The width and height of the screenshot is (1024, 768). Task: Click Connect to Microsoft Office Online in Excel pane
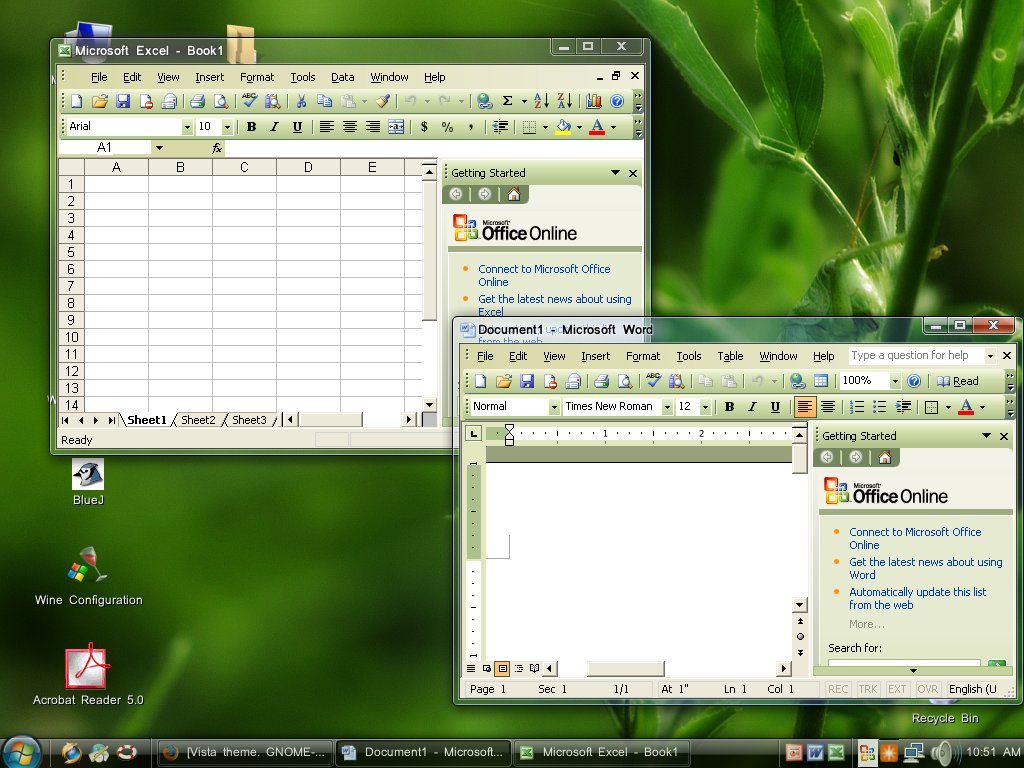pos(544,275)
